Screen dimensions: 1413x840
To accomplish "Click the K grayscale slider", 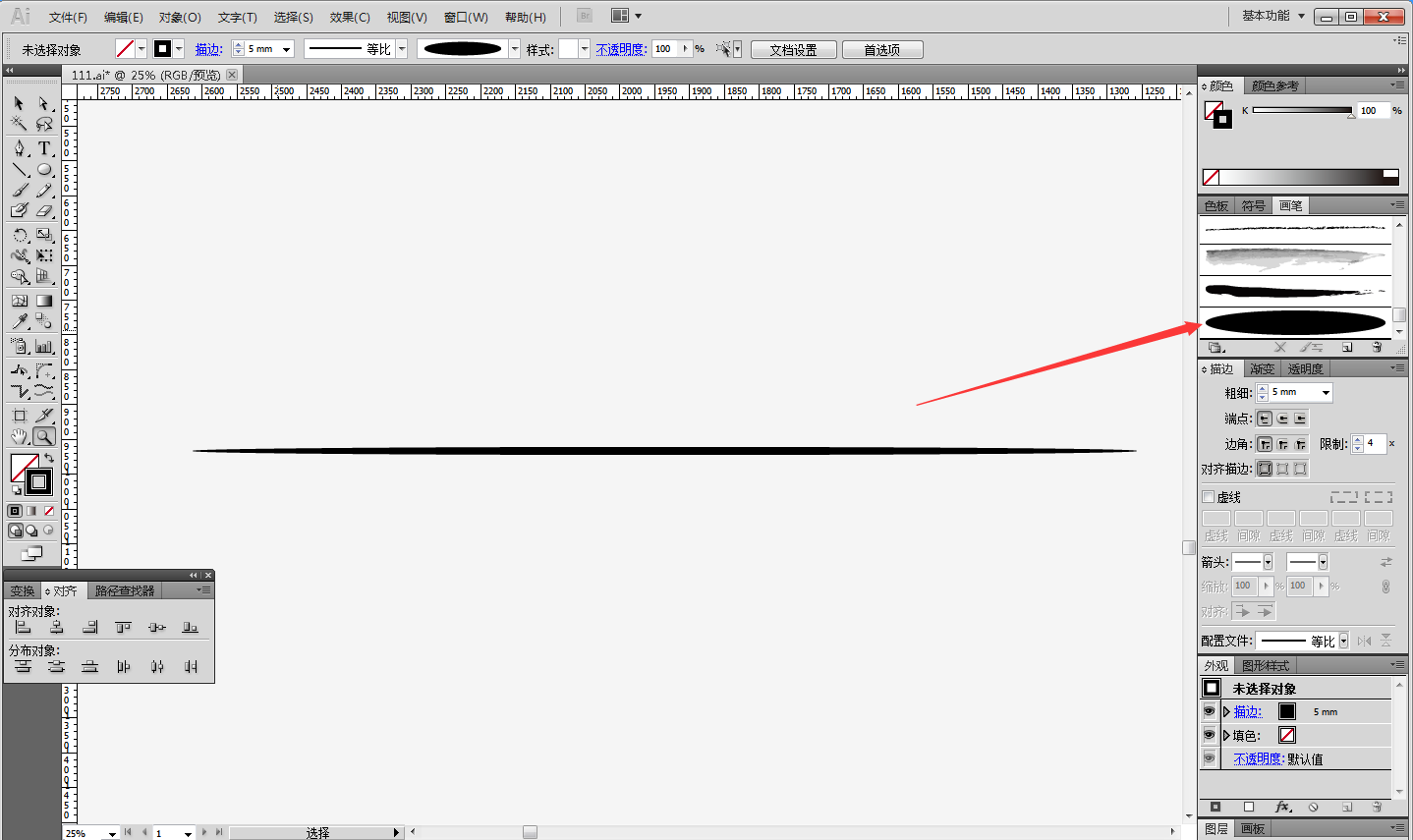I will [1302, 110].
